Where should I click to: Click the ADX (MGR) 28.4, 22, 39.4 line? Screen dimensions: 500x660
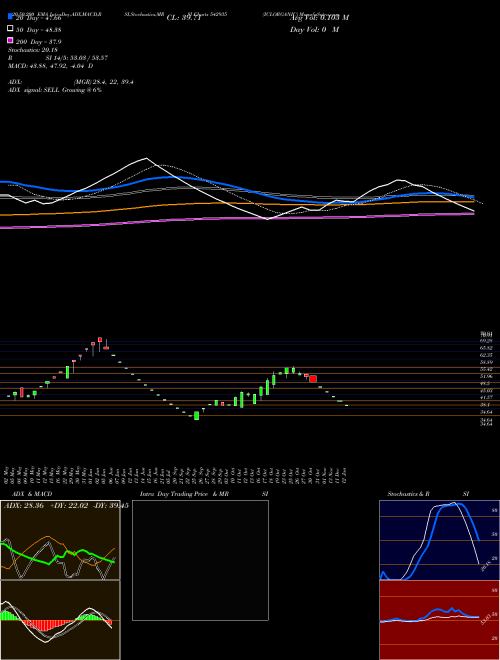tap(71, 82)
